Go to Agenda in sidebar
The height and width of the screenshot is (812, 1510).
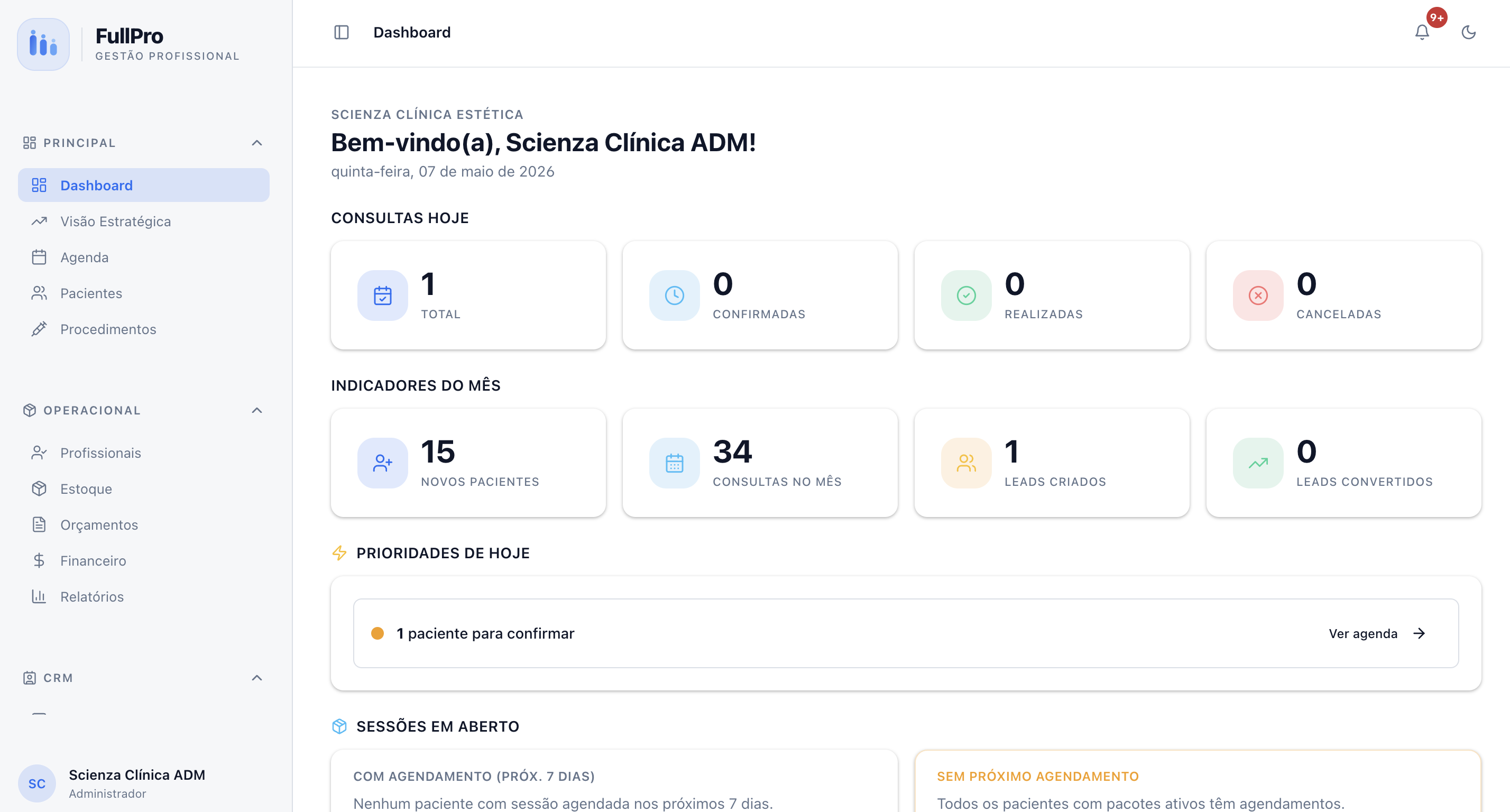pos(144,257)
